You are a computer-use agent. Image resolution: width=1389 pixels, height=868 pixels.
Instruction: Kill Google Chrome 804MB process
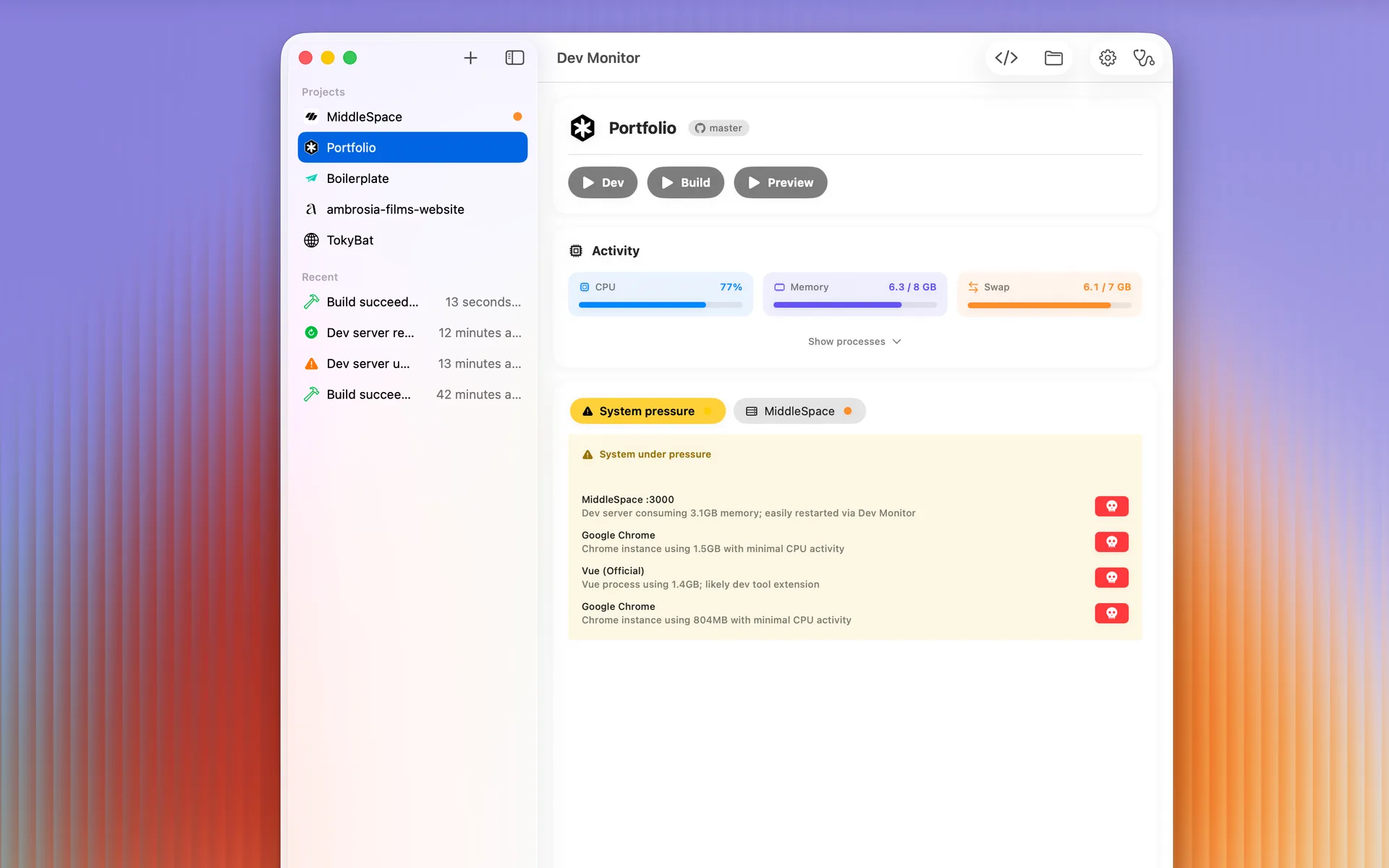[1111, 613]
